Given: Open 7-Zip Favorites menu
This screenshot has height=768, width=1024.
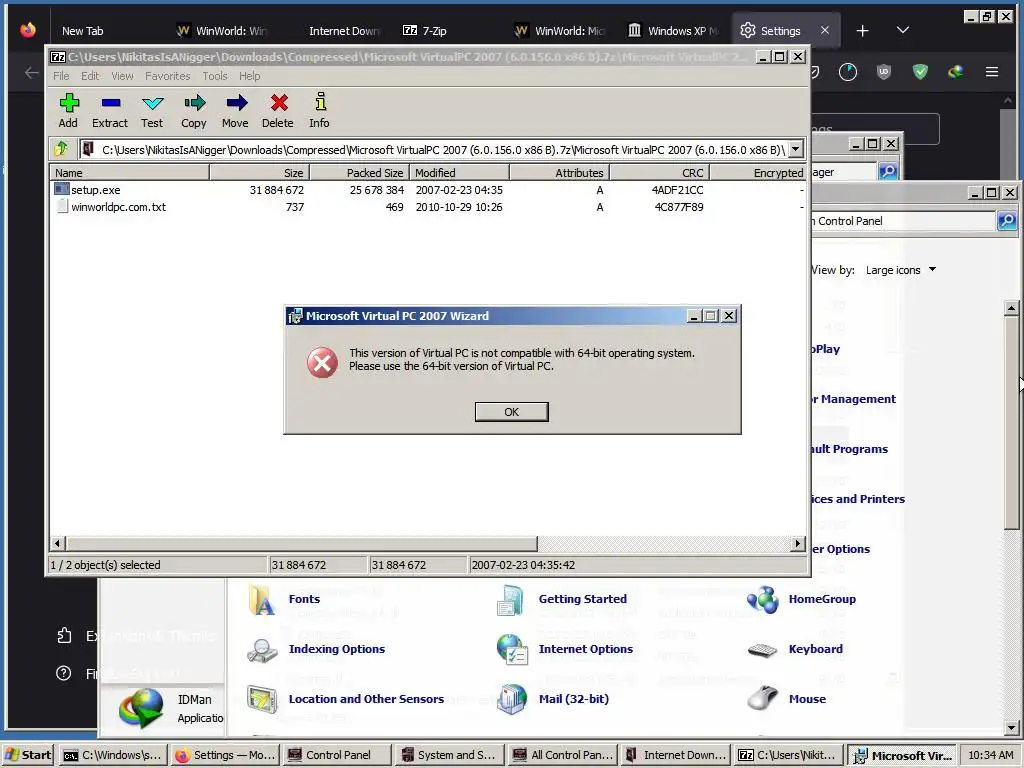Looking at the screenshot, I should [x=168, y=76].
